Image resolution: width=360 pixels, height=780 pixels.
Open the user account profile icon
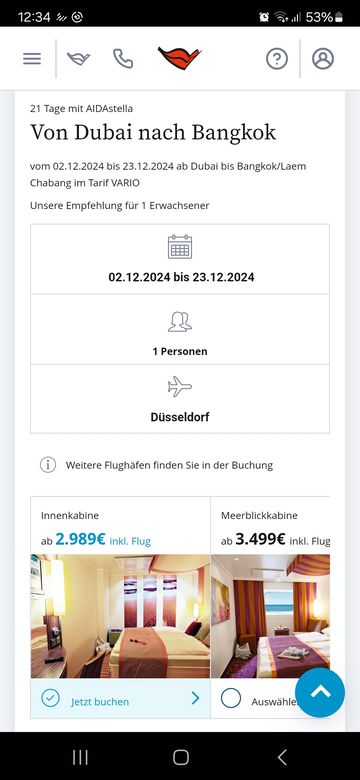tap(323, 59)
